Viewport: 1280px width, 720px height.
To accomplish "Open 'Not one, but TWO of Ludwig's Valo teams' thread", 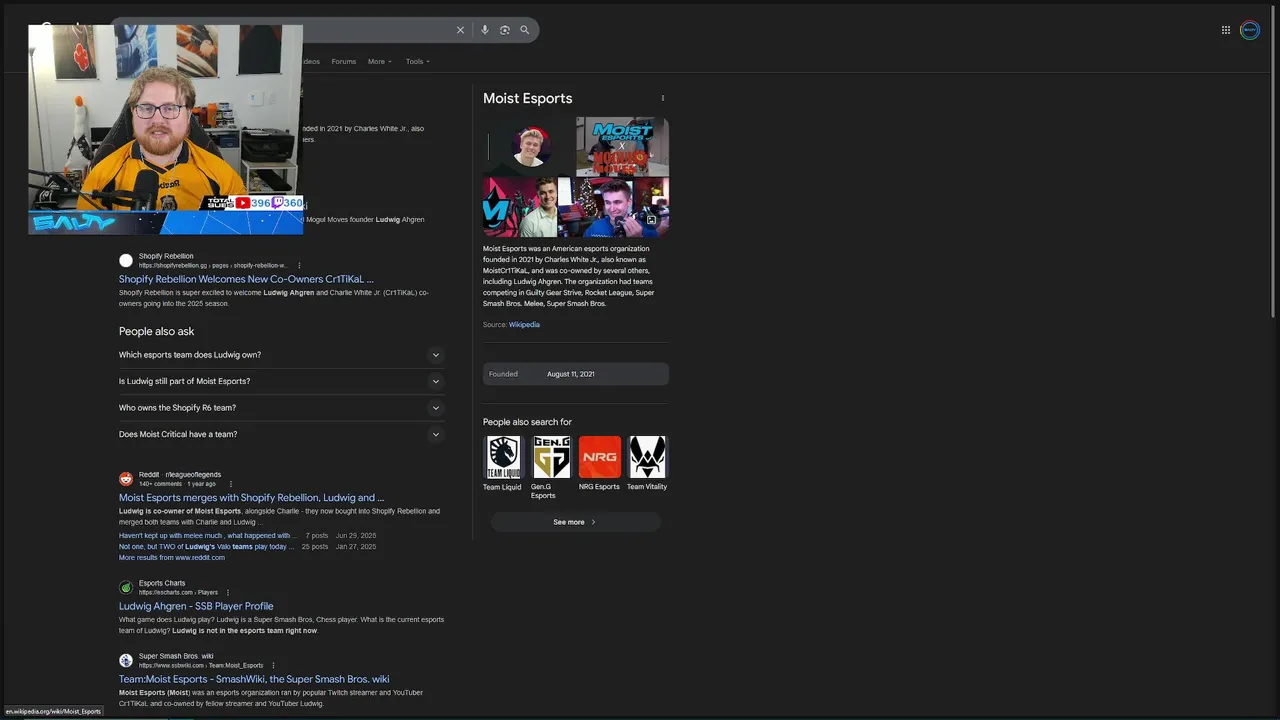I will [x=207, y=547].
